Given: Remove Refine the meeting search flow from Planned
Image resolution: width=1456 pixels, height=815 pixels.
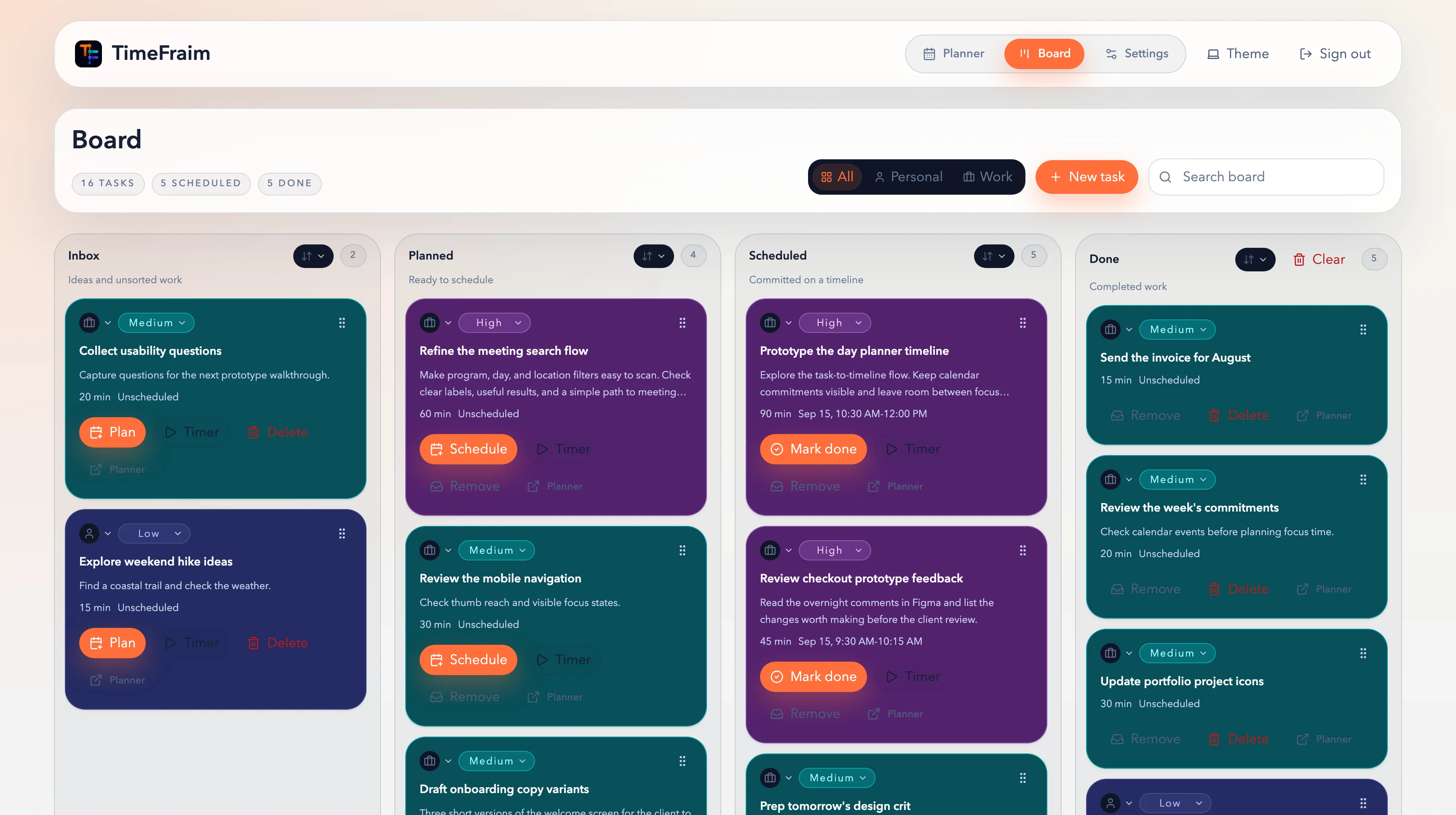Looking at the screenshot, I should 465,487.
